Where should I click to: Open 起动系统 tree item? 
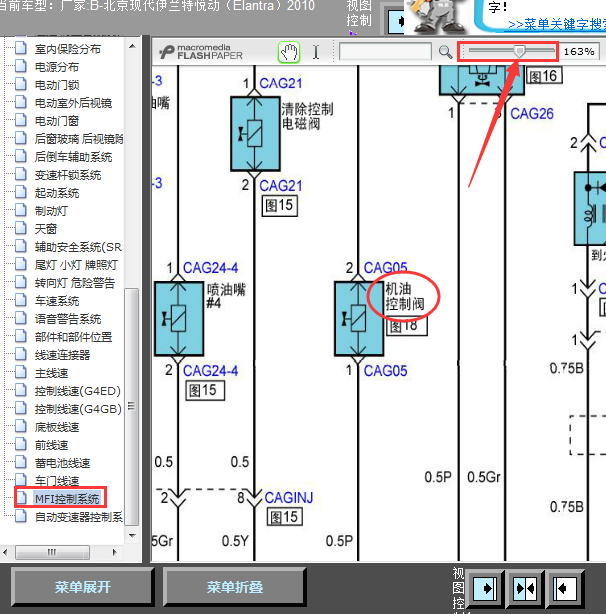[x=57, y=193]
